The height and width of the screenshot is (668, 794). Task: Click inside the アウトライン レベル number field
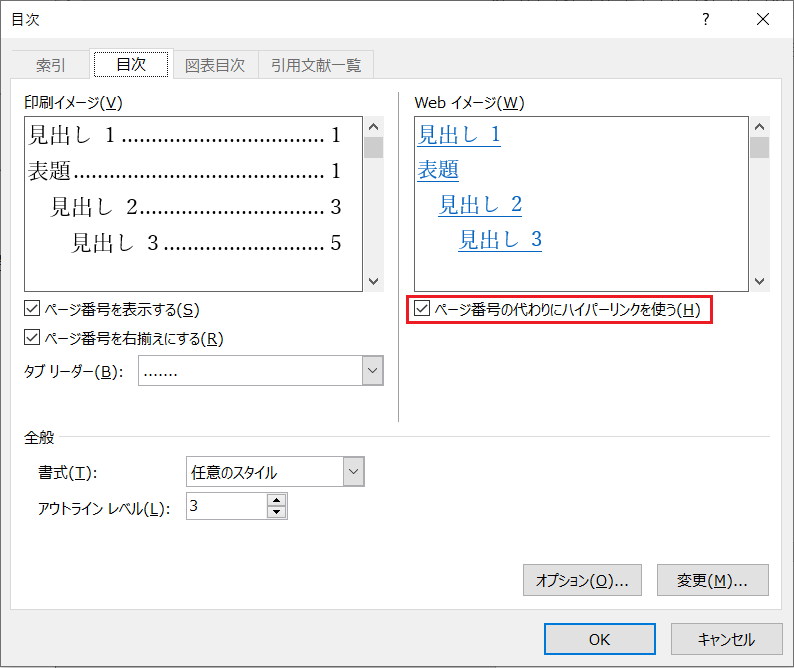(225, 506)
